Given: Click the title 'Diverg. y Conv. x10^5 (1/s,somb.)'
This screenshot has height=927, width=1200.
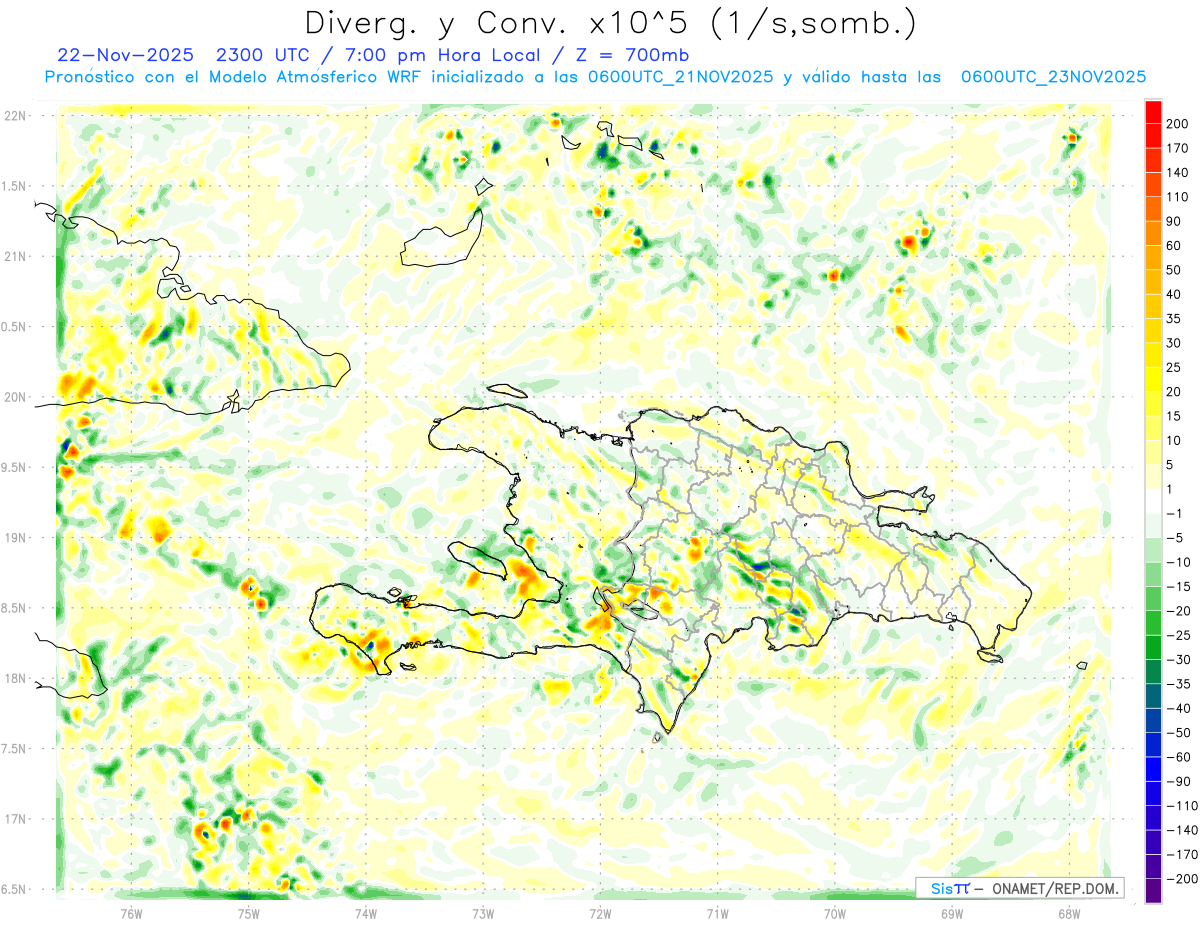Looking at the screenshot, I should [611, 23].
